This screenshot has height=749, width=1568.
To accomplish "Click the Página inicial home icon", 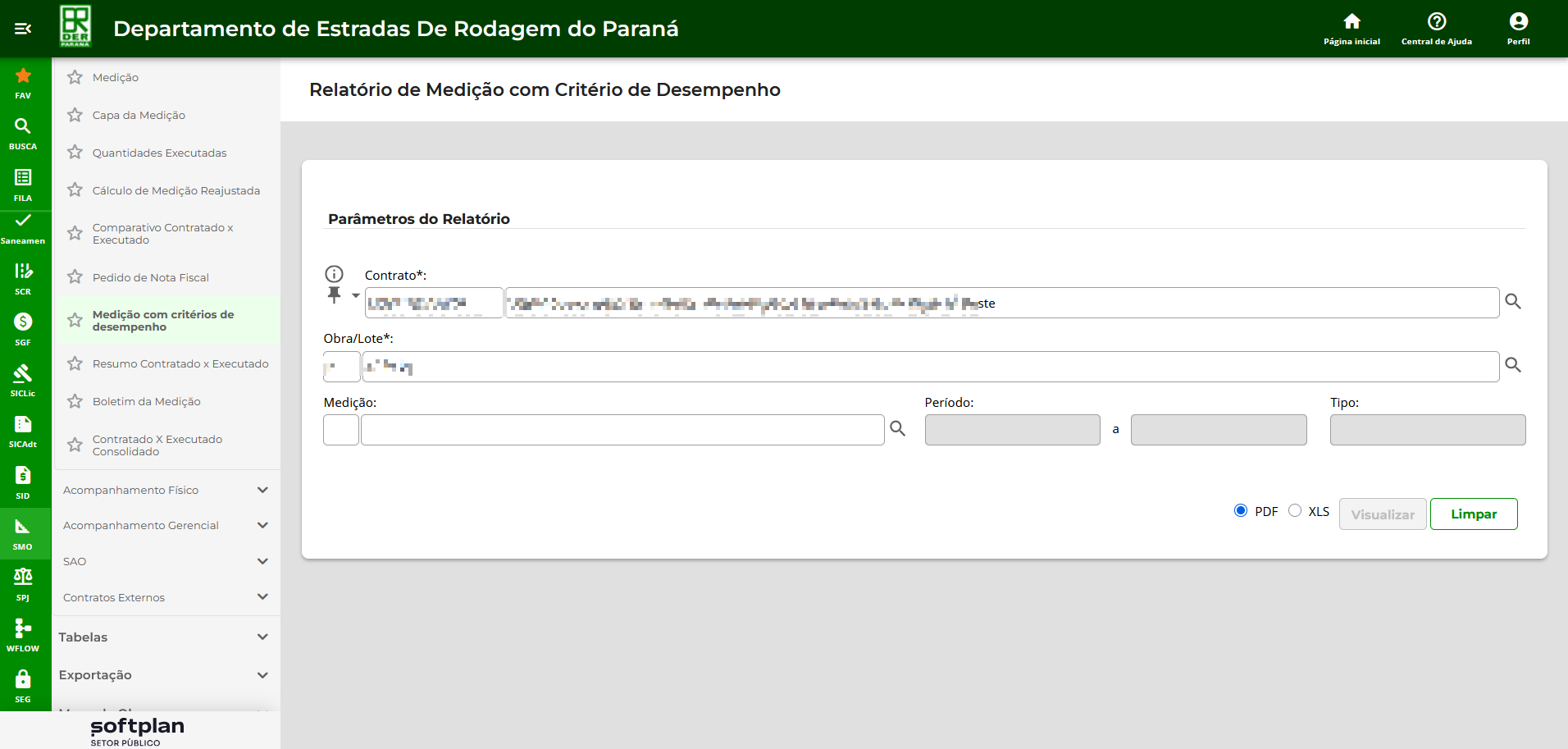I will [1351, 22].
